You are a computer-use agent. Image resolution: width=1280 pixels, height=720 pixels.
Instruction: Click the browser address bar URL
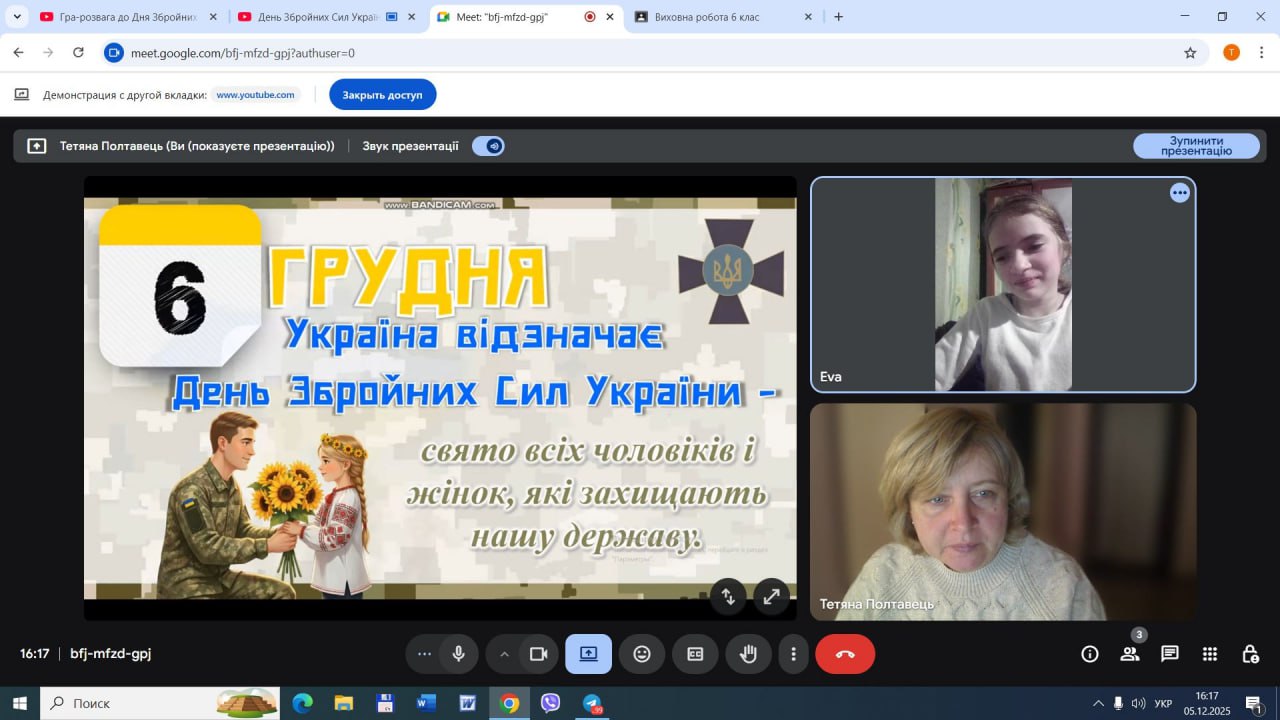(243, 53)
